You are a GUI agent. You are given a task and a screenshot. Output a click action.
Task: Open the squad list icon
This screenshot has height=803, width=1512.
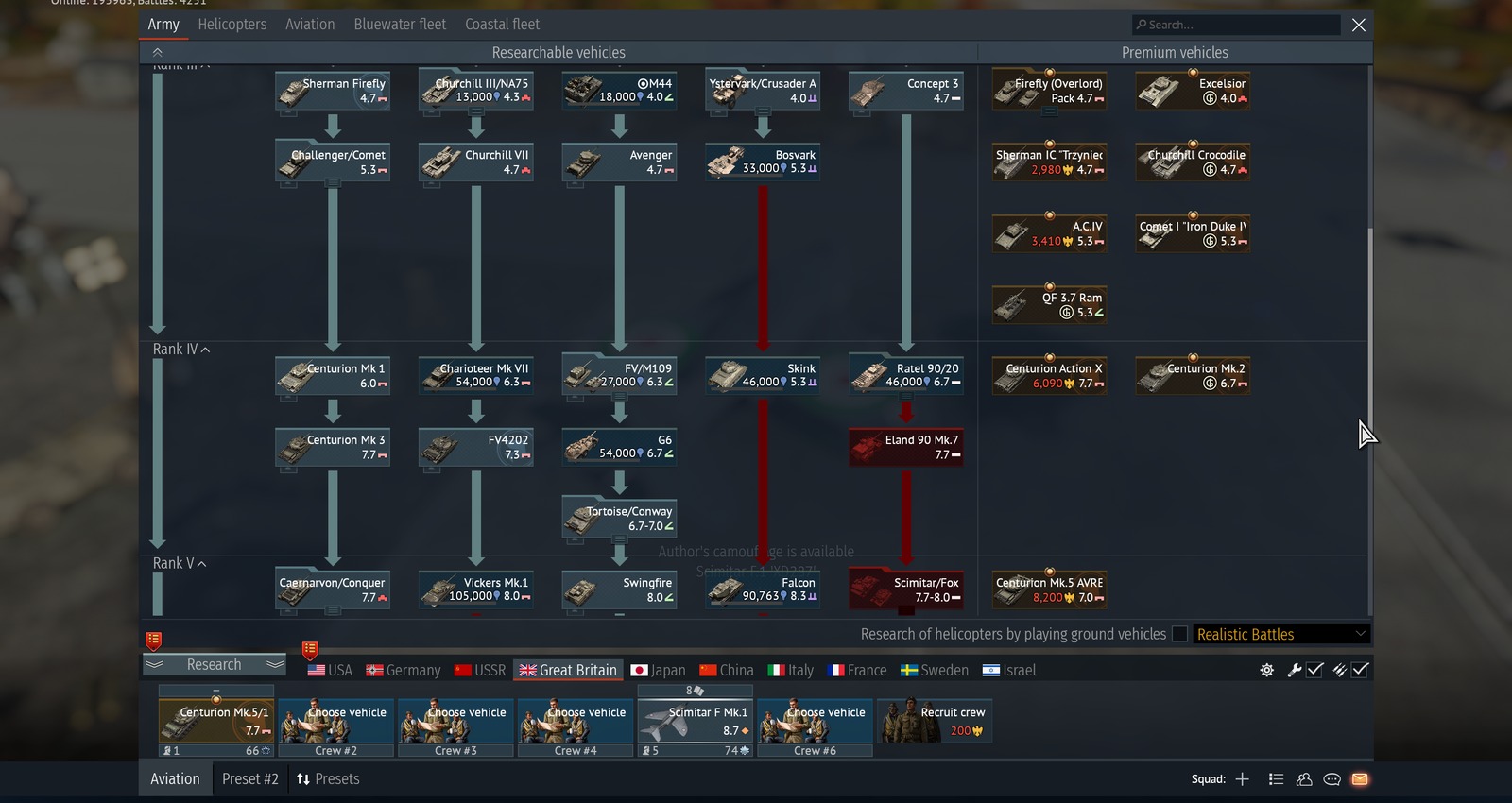click(1276, 779)
